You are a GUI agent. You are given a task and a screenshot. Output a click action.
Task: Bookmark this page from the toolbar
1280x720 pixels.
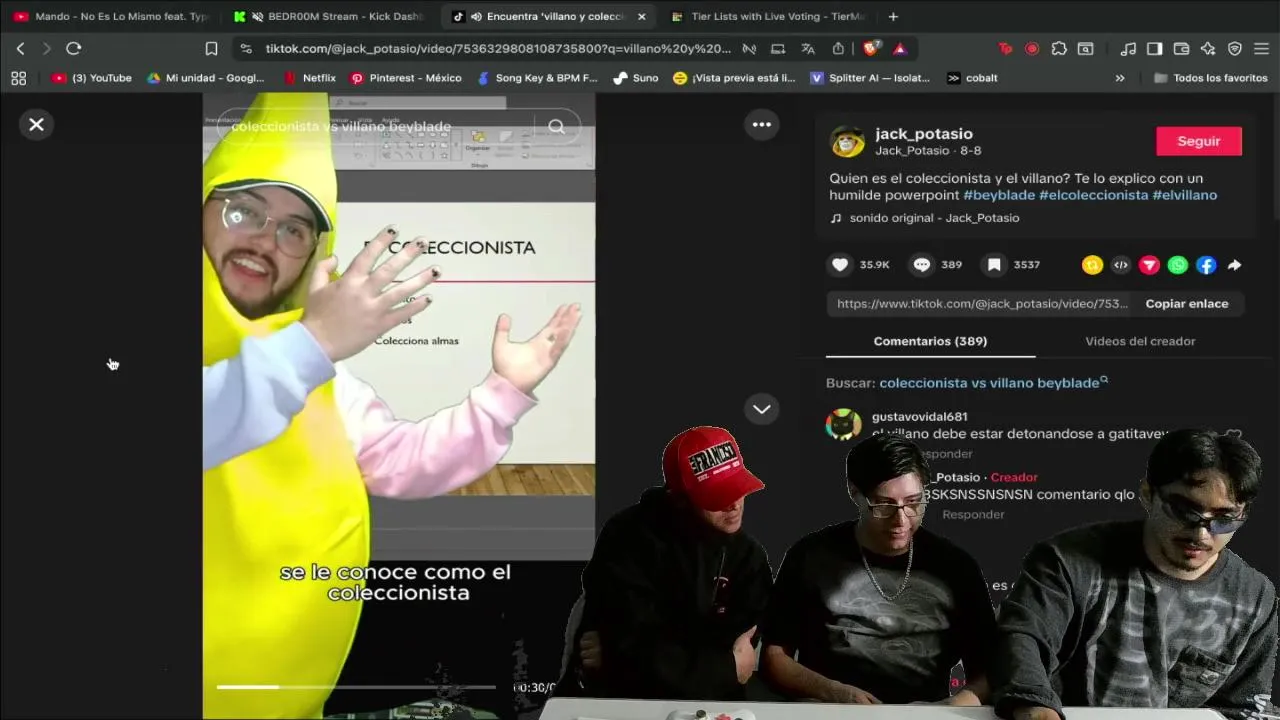pyautogui.click(x=211, y=48)
